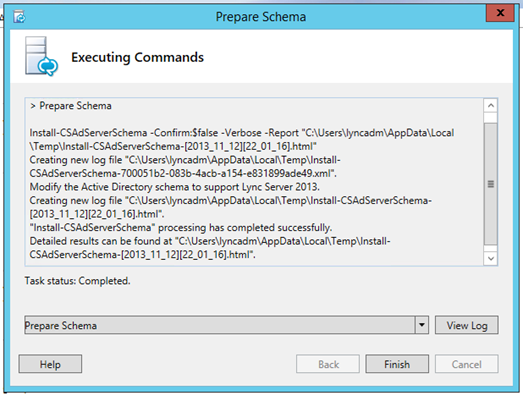523x396 pixels.
Task: Open the Prepare Schema combo box
Action: point(226,325)
